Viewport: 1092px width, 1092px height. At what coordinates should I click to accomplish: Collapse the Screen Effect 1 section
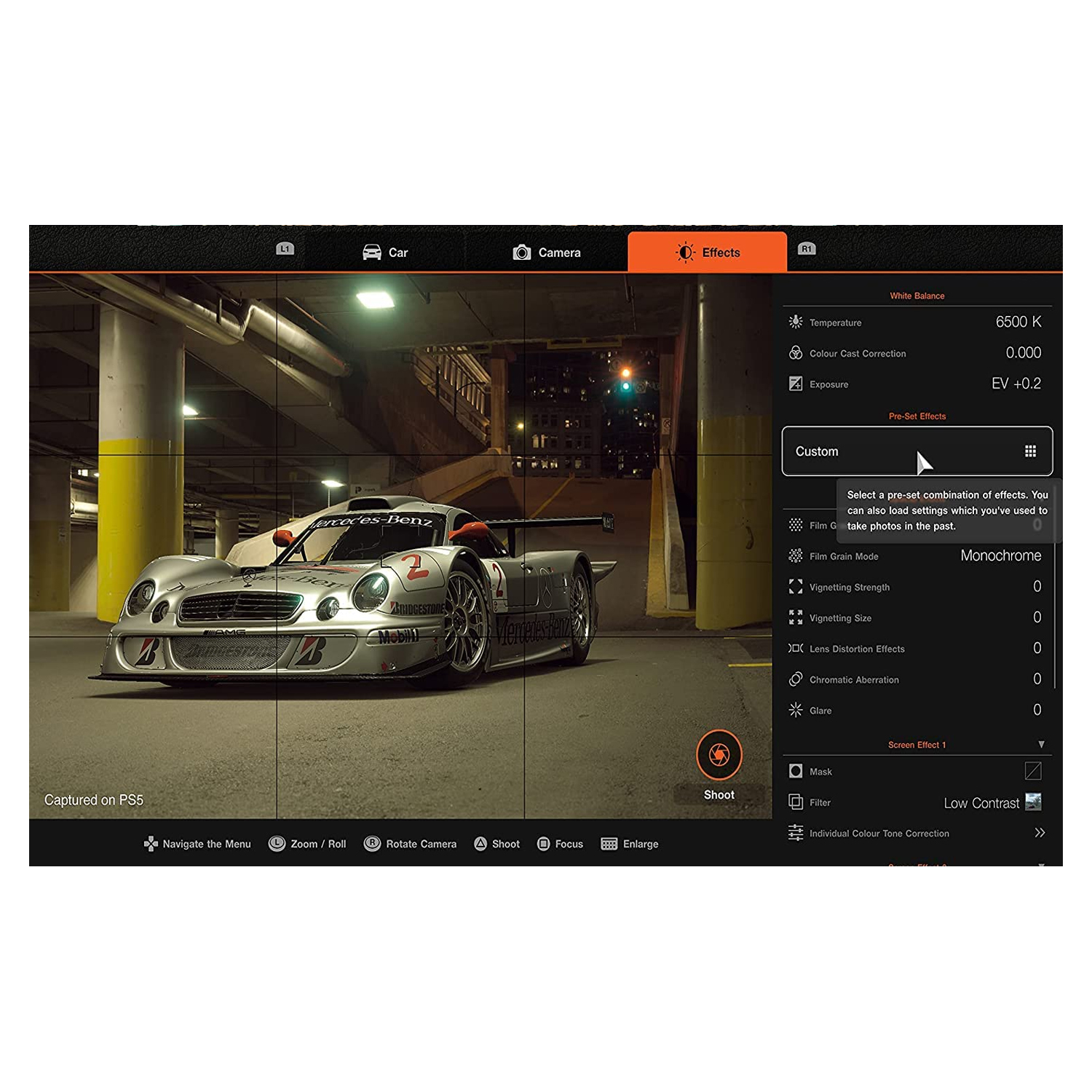(1041, 745)
